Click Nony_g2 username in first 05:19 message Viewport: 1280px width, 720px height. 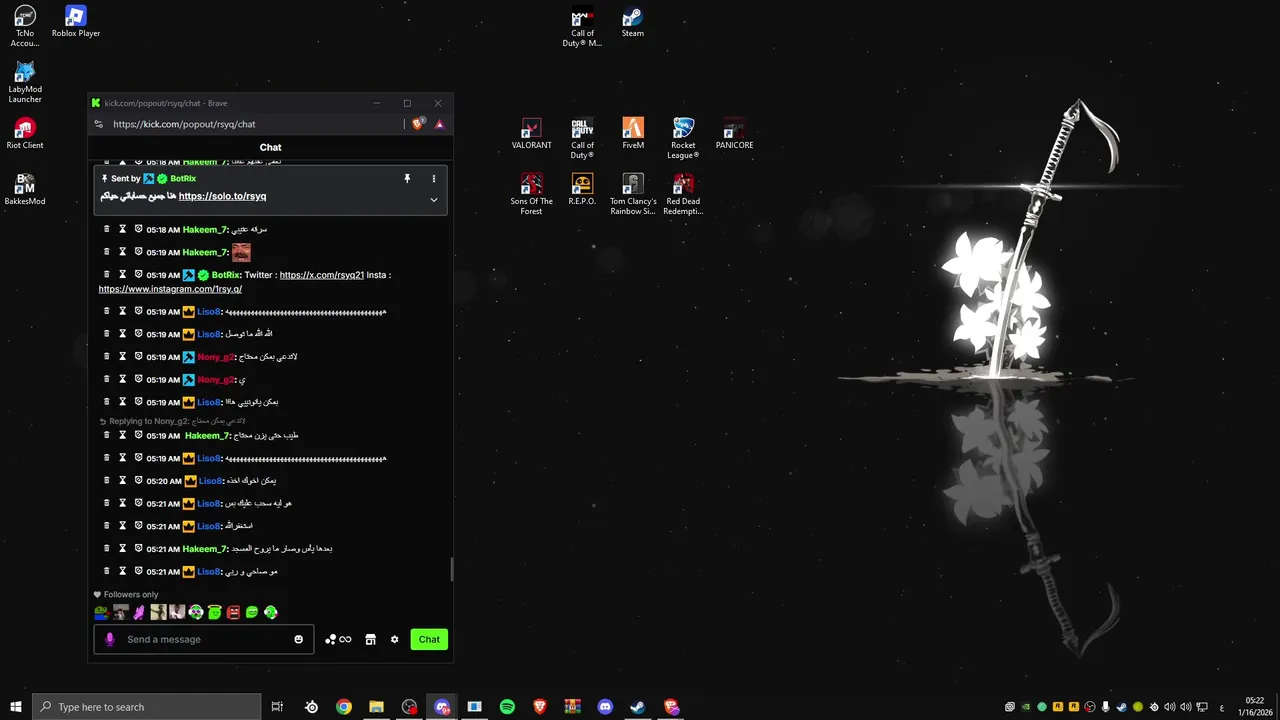[x=215, y=357]
